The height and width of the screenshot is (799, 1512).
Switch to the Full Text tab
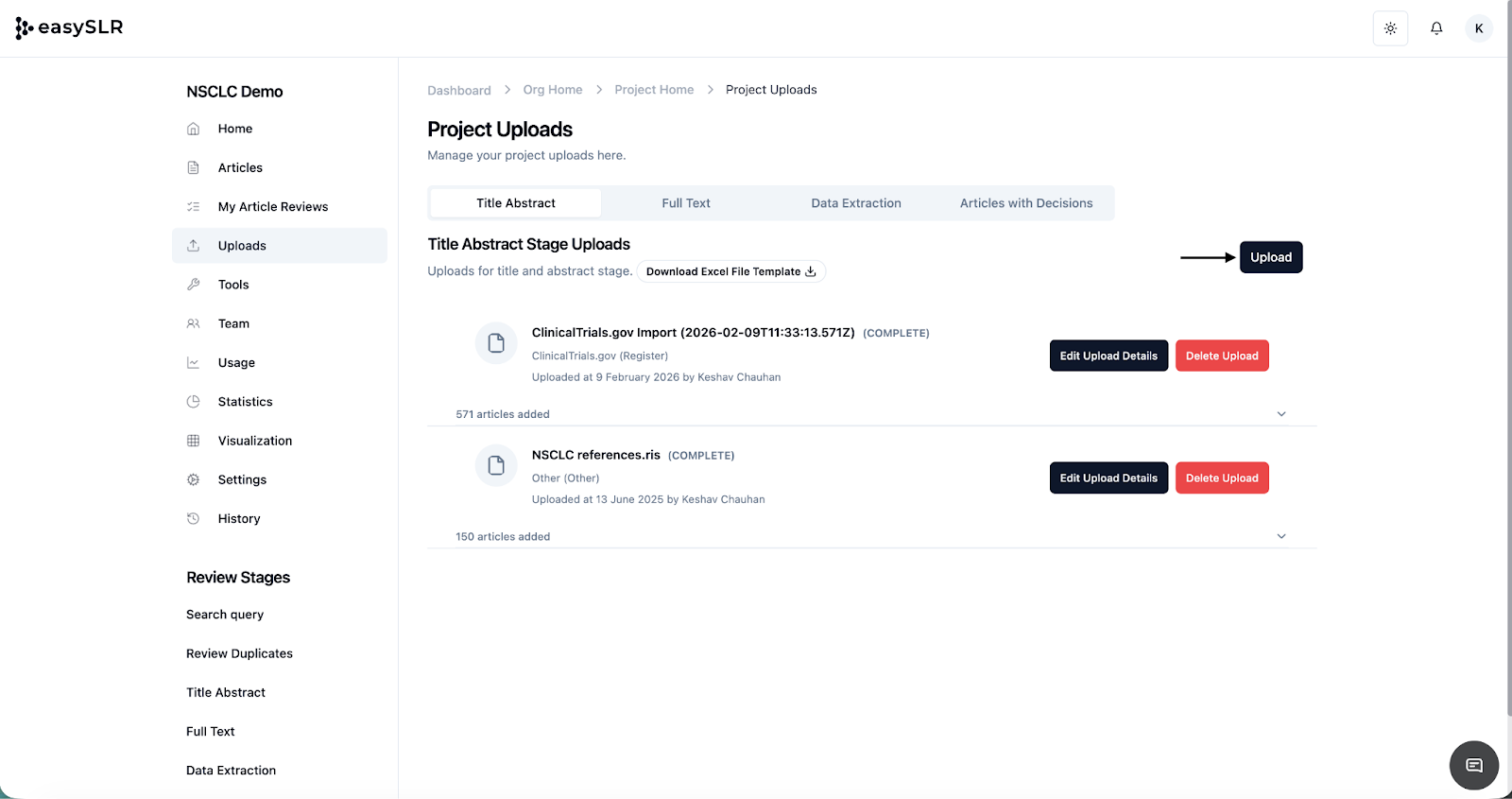pos(685,203)
